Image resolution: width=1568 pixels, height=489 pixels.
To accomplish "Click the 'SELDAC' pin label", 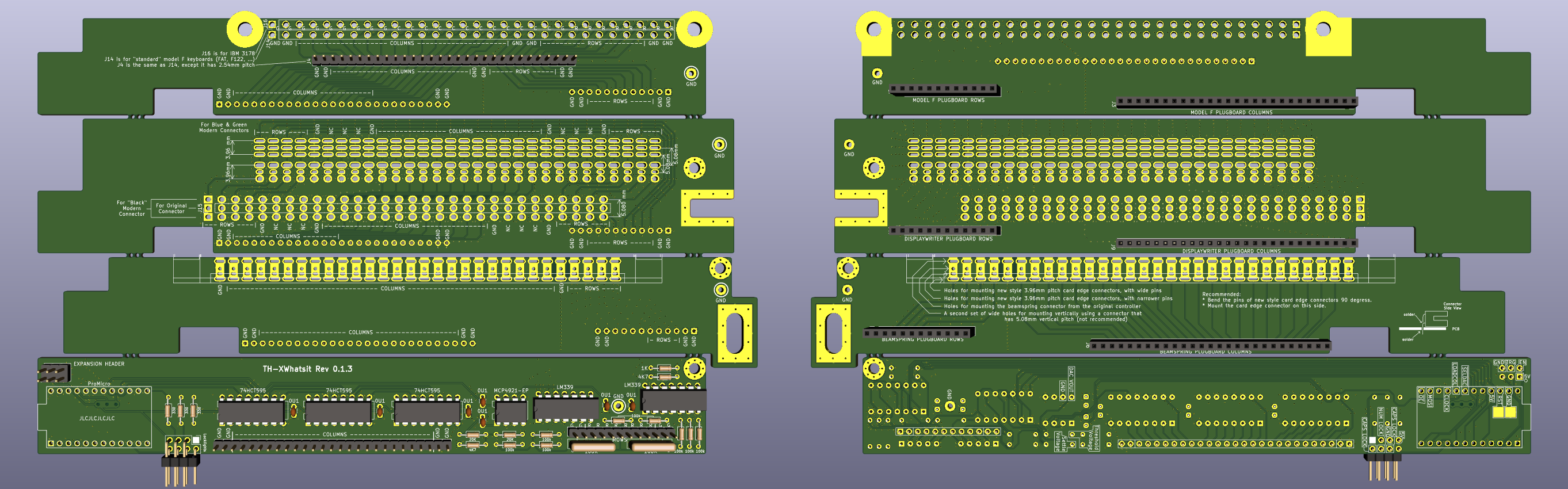I will pos(1465,376).
